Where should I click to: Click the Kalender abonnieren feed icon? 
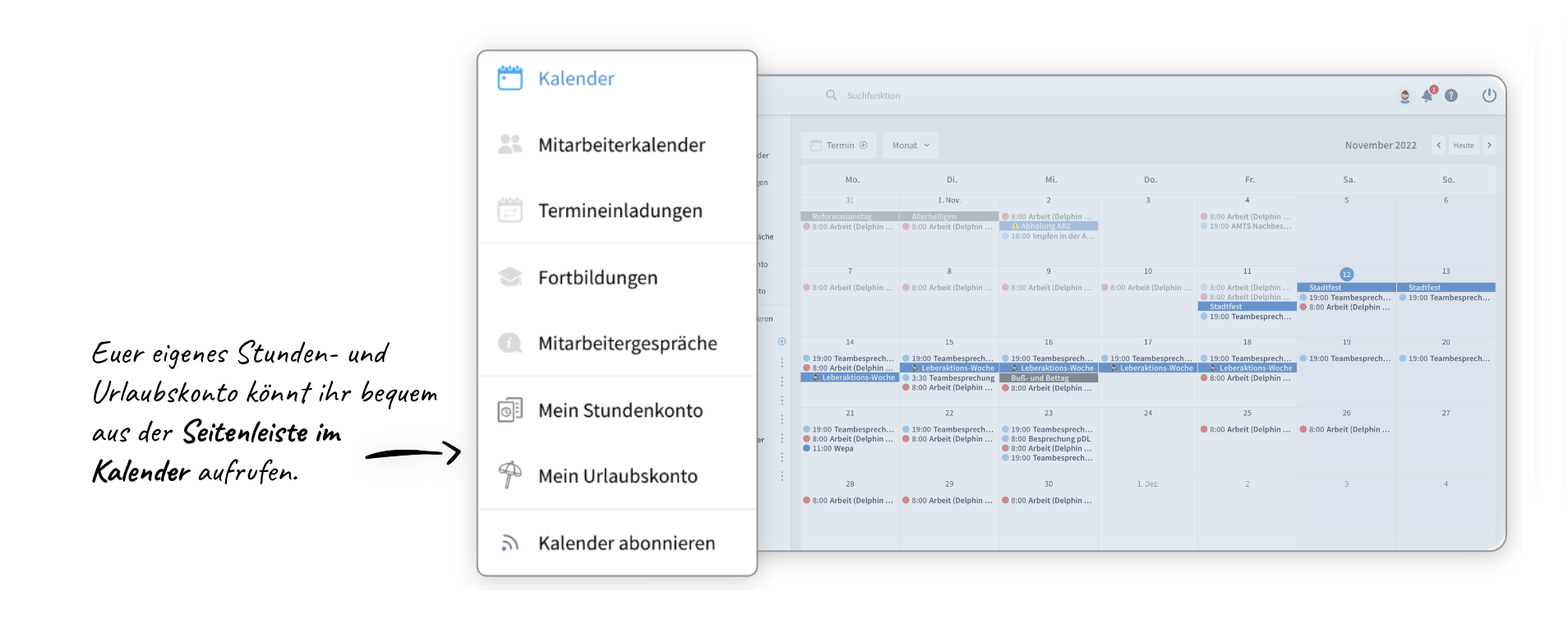coord(510,543)
